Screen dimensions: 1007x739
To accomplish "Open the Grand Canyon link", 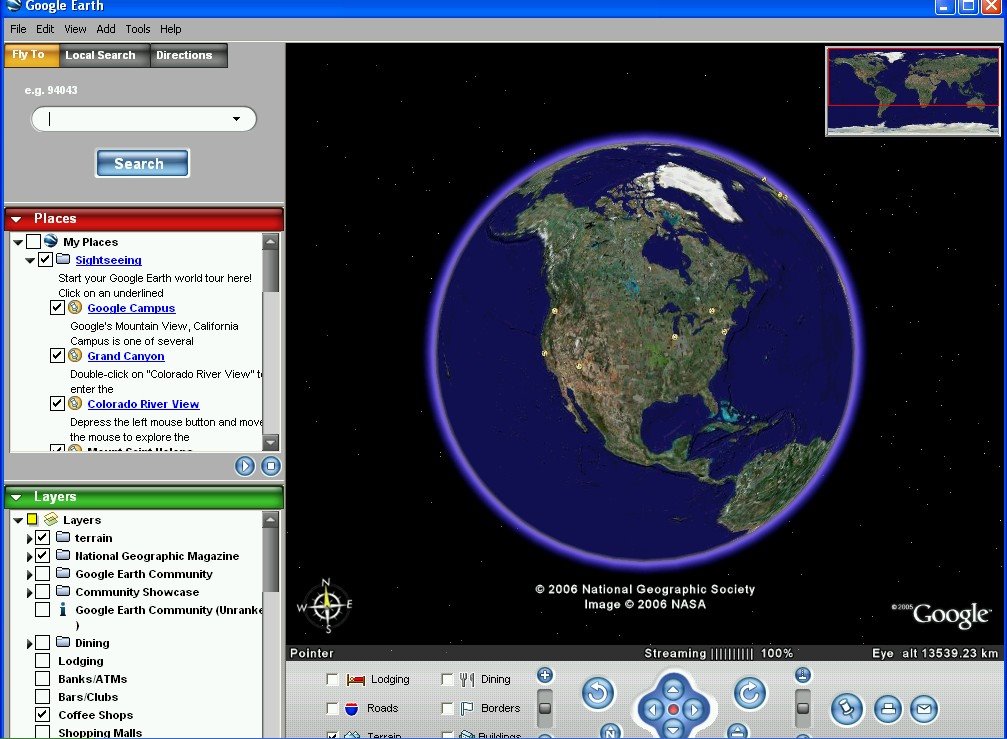I will click(126, 356).
